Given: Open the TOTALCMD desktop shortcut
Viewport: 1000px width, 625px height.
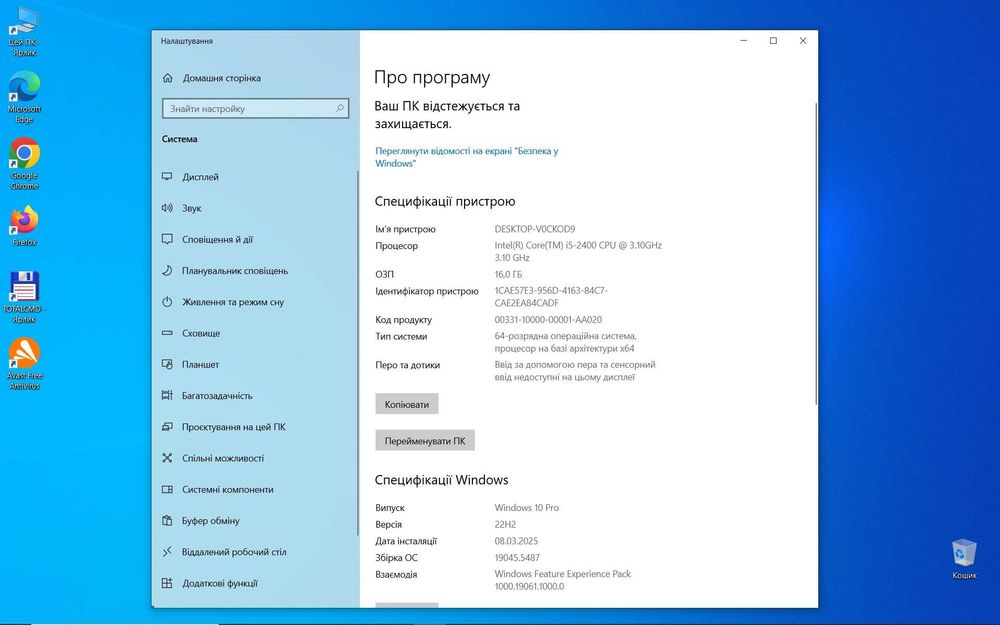Looking at the screenshot, I should point(24,297).
